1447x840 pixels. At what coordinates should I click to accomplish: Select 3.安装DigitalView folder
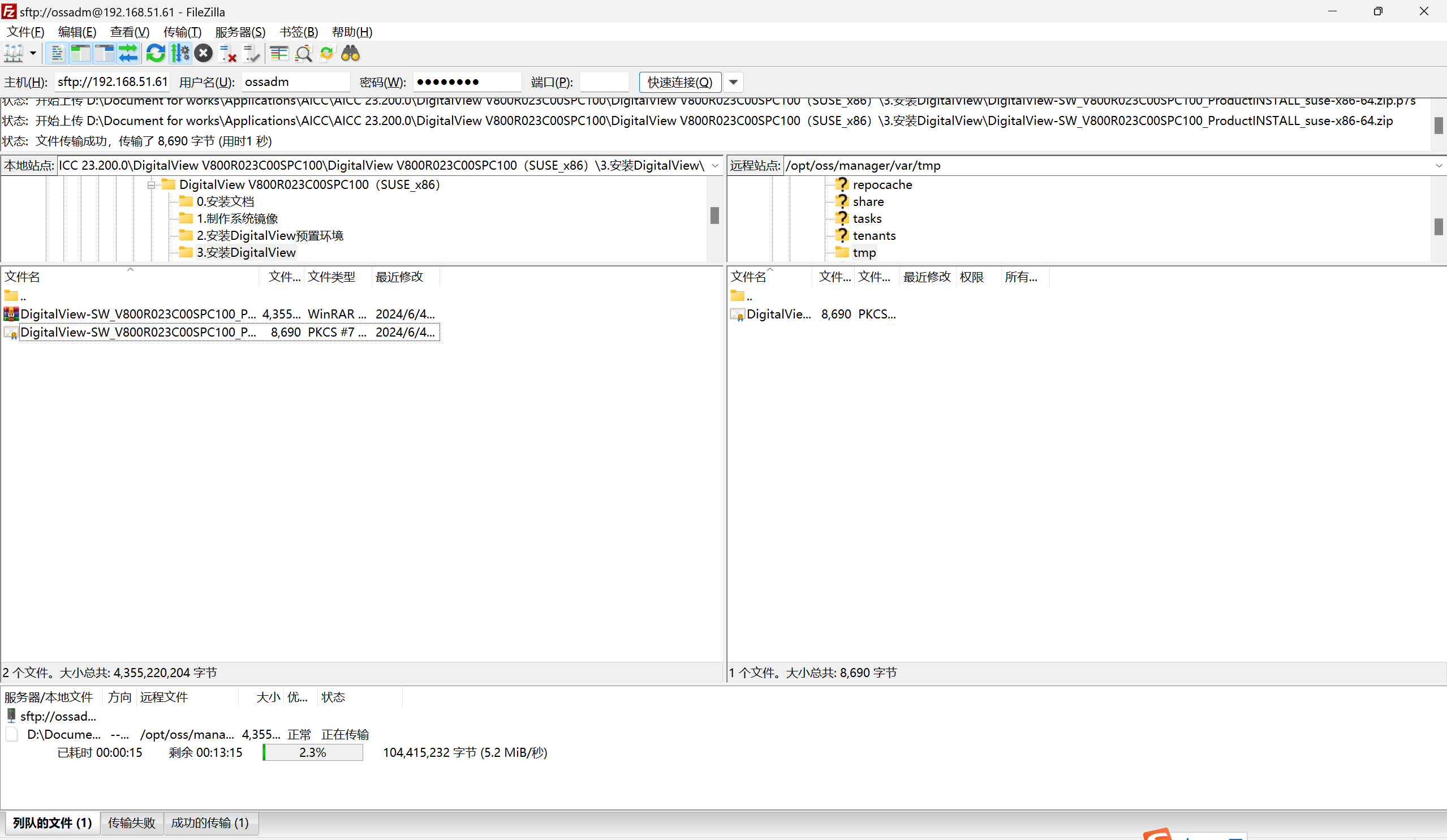[x=246, y=253]
